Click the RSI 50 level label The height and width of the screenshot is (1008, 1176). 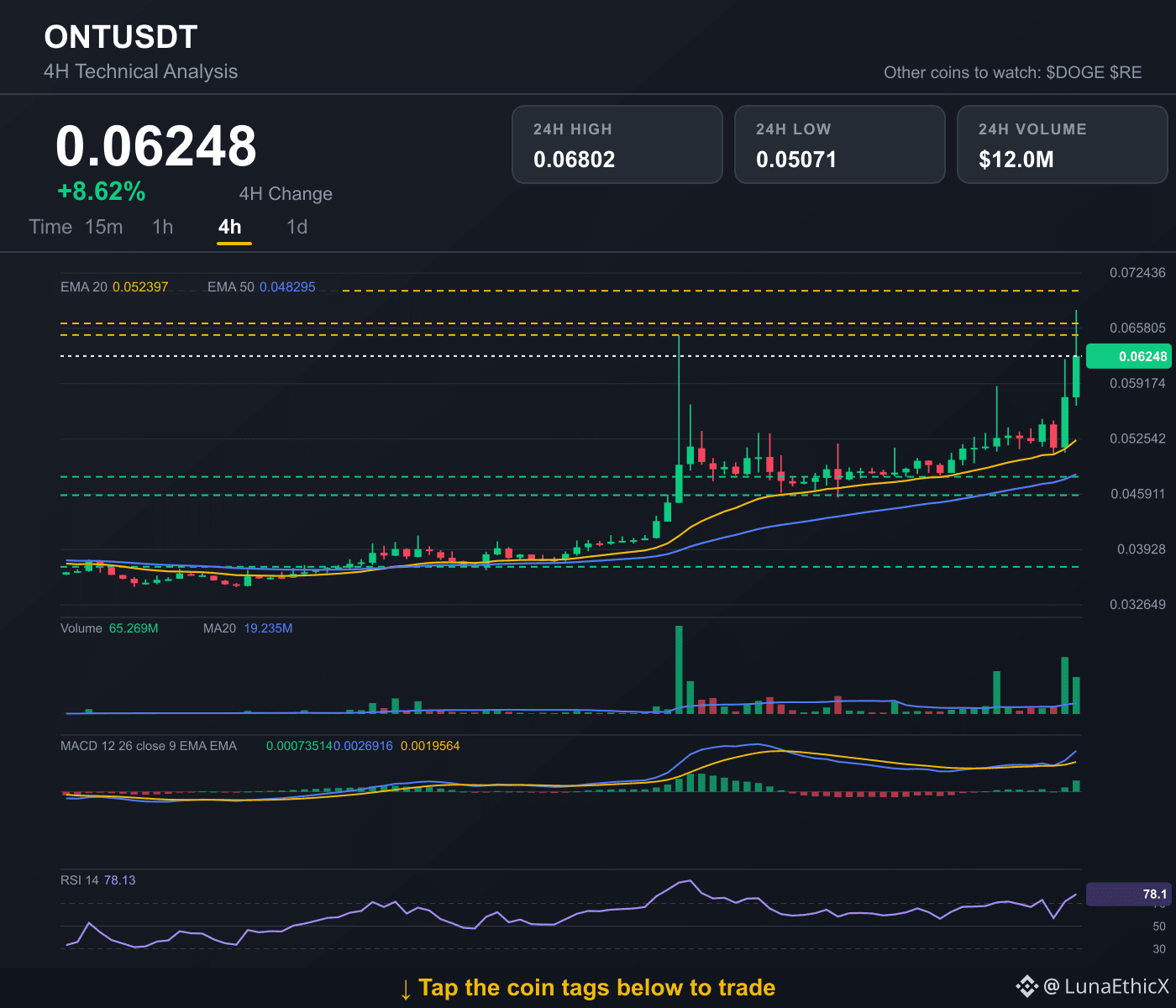click(1159, 927)
